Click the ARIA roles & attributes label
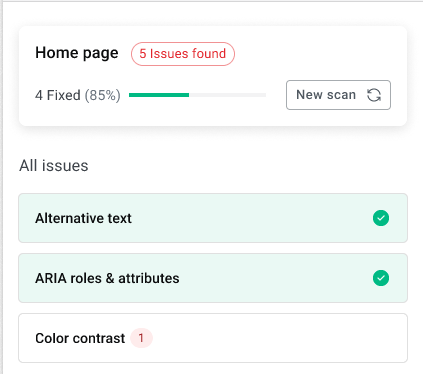The height and width of the screenshot is (374, 423). click(107, 278)
